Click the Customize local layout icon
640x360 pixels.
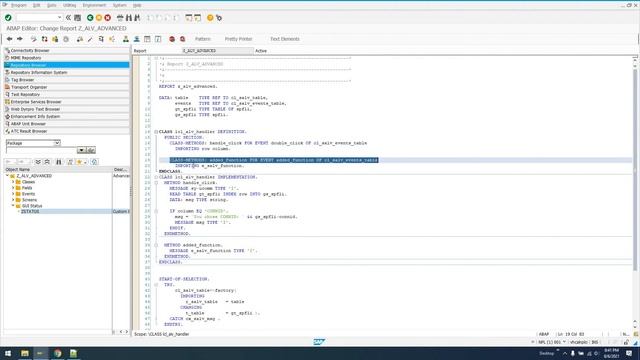pyautogui.click(x=219, y=18)
